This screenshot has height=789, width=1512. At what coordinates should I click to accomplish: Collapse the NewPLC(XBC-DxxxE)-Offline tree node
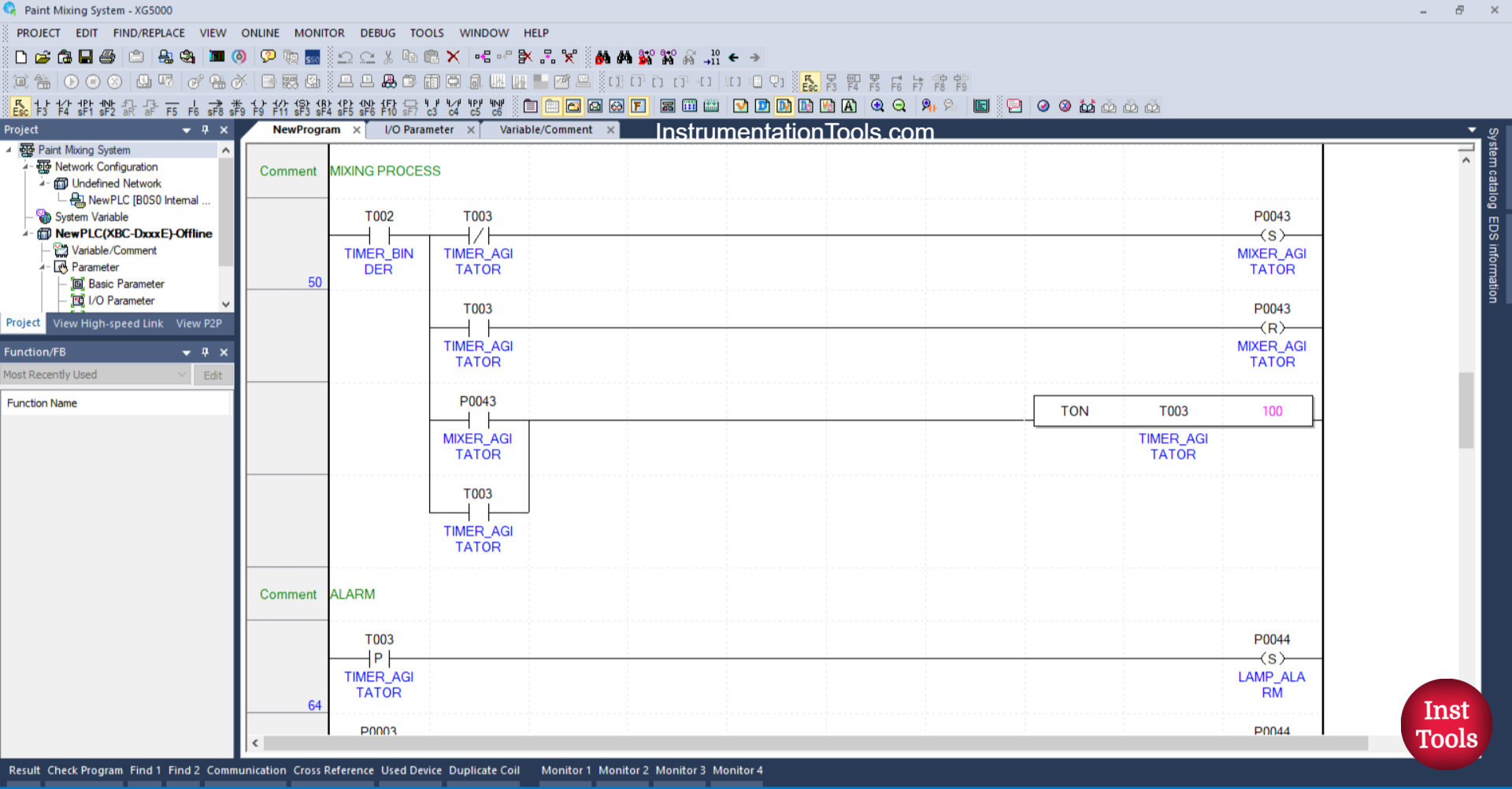pyautogui.click(x=25, y=233)
